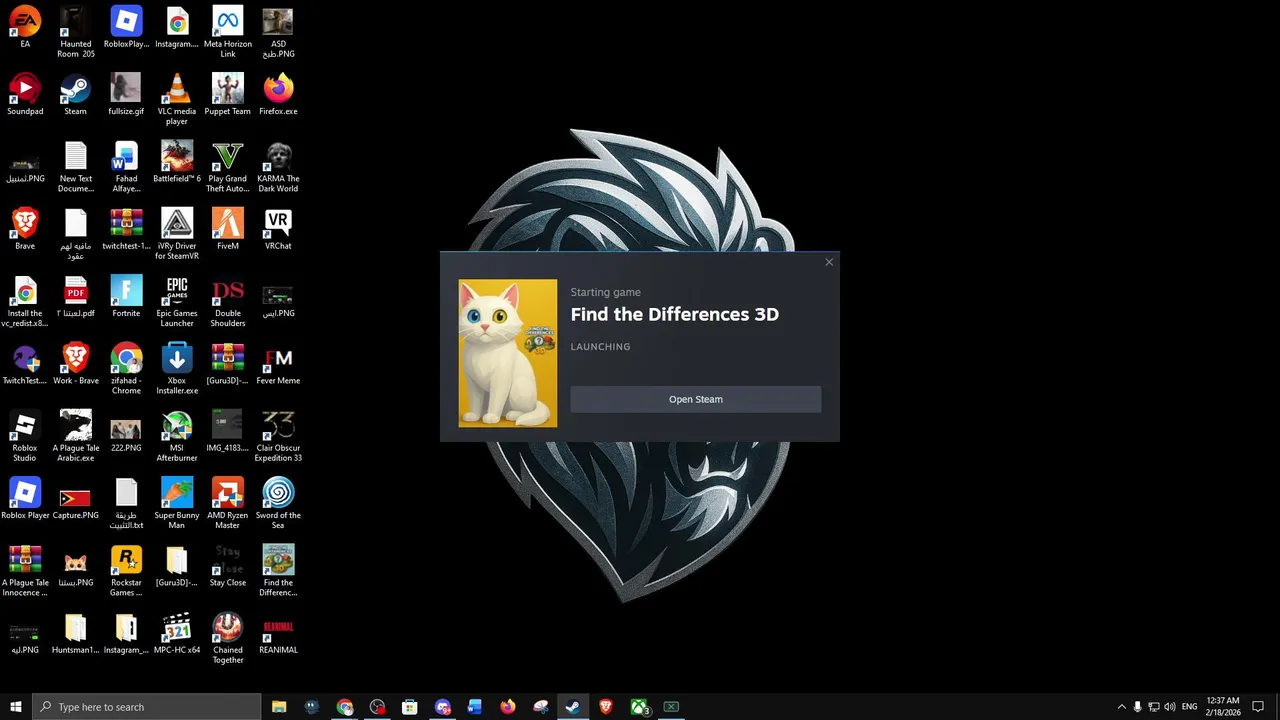Select the Brave desktop shortcut
1280x720 pixels.
25,229
